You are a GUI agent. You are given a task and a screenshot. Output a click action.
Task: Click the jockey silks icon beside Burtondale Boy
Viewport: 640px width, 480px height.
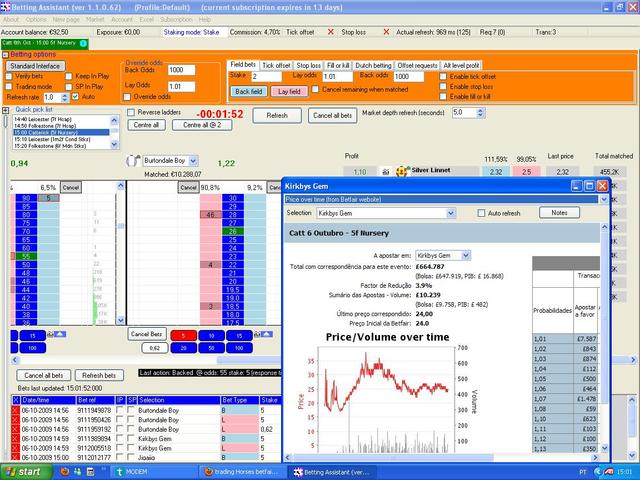133,161
